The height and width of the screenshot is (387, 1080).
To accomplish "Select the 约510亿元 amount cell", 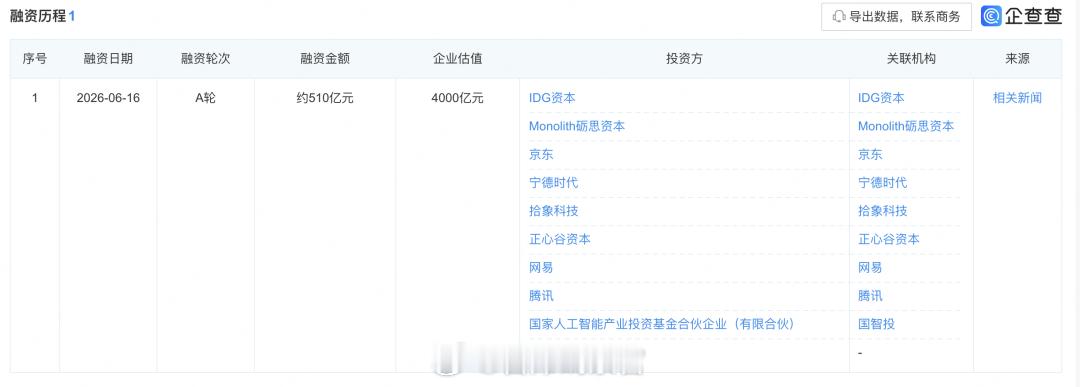I will coord(325,98).
